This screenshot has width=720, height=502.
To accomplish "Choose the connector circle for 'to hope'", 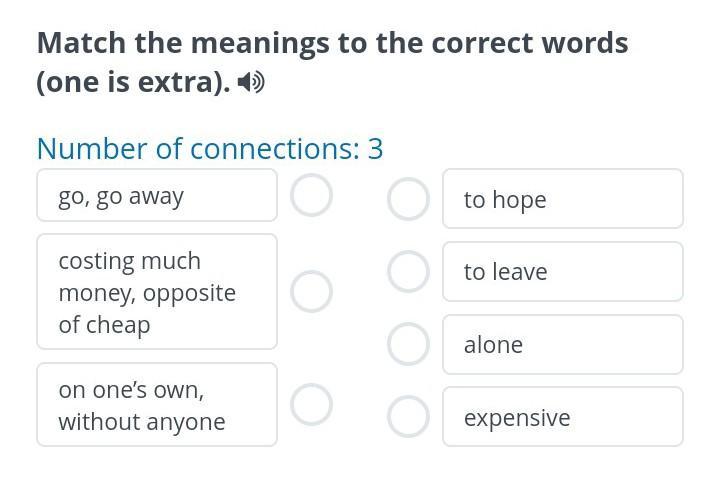I will click(408, 199).
